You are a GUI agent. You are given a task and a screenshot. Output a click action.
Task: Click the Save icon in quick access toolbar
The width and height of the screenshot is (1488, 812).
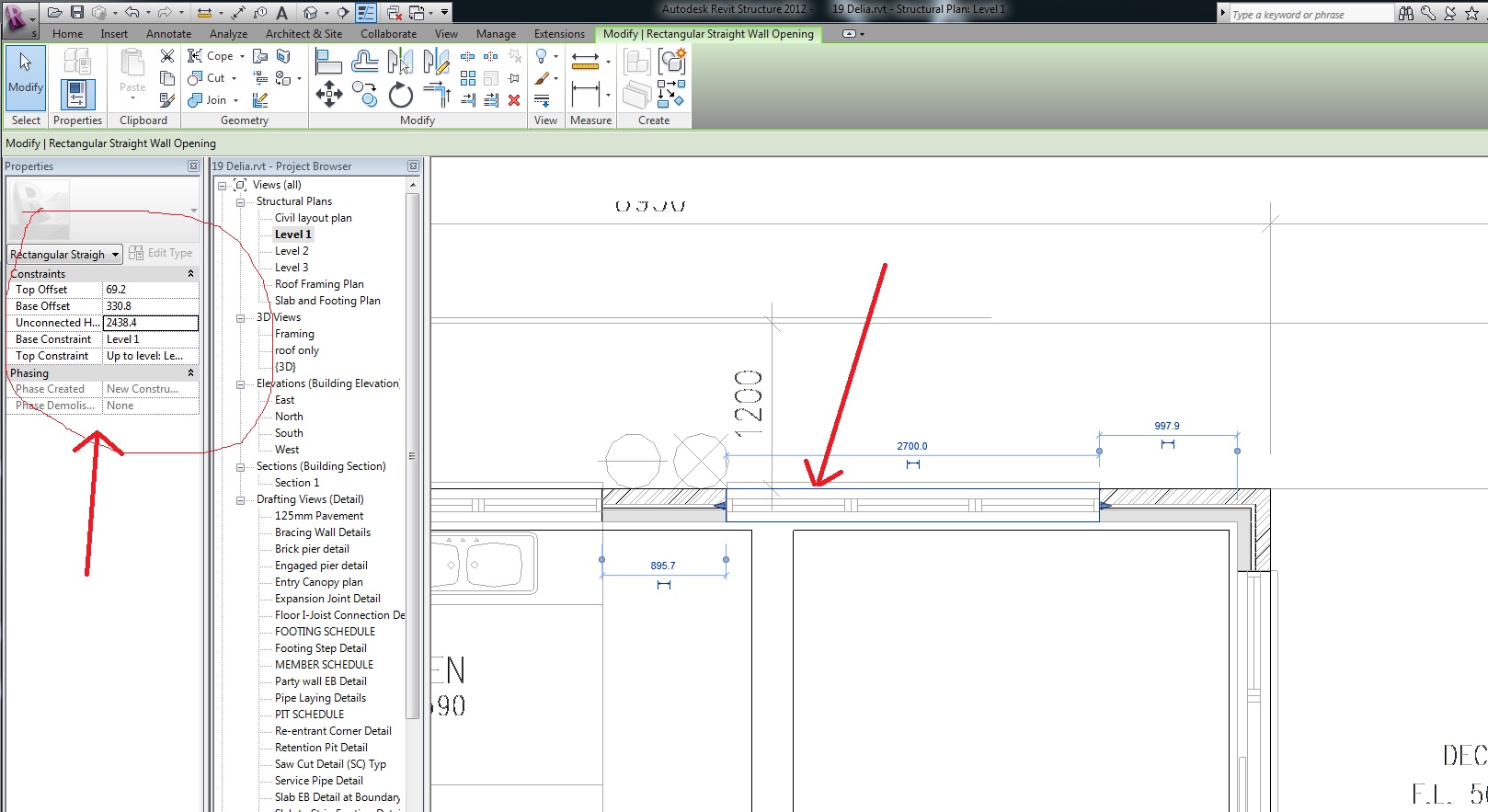tap(77, 12)
